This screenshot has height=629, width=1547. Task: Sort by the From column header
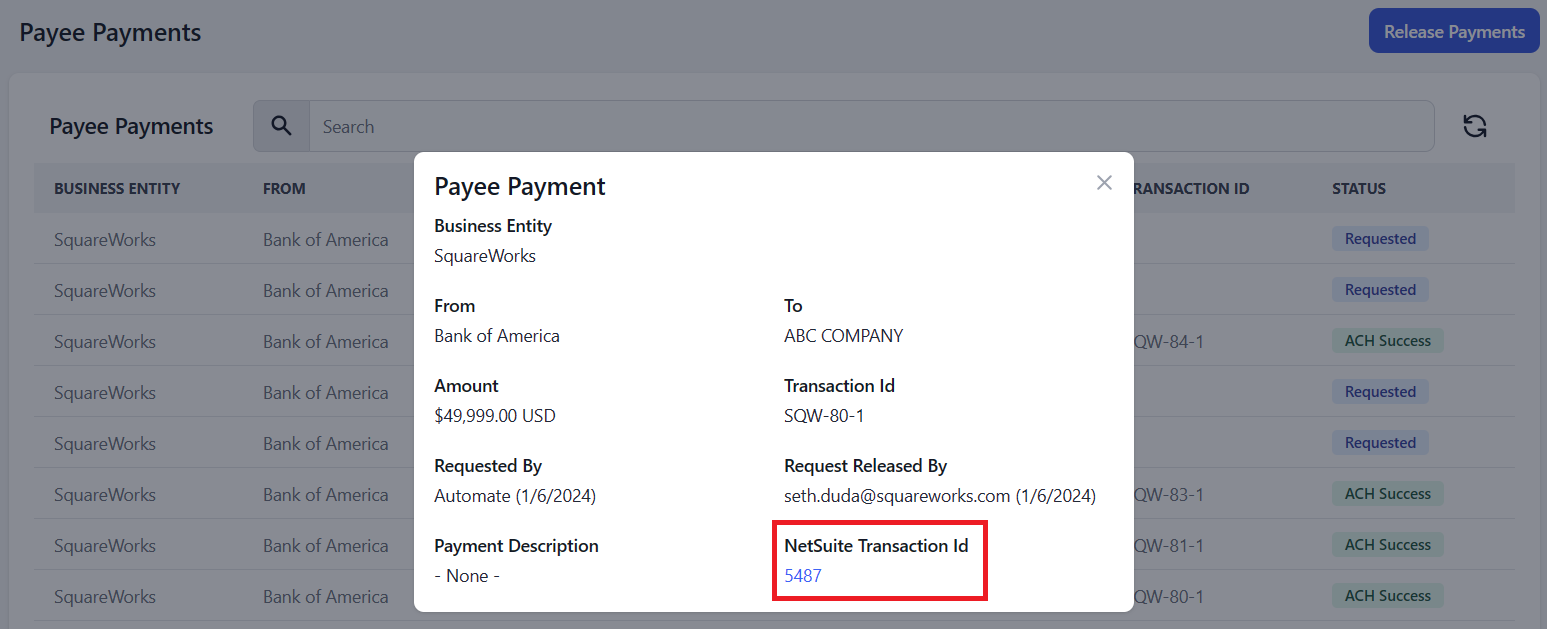pos(284,188)
